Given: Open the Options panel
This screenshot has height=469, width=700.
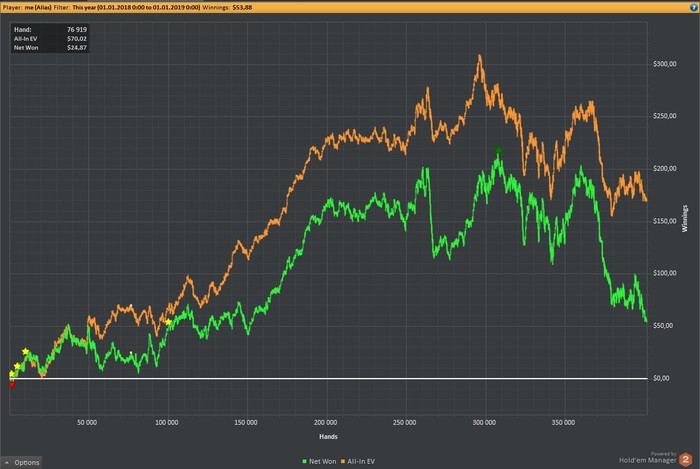Looking at the screenshot, I should (x=21, y=462).
